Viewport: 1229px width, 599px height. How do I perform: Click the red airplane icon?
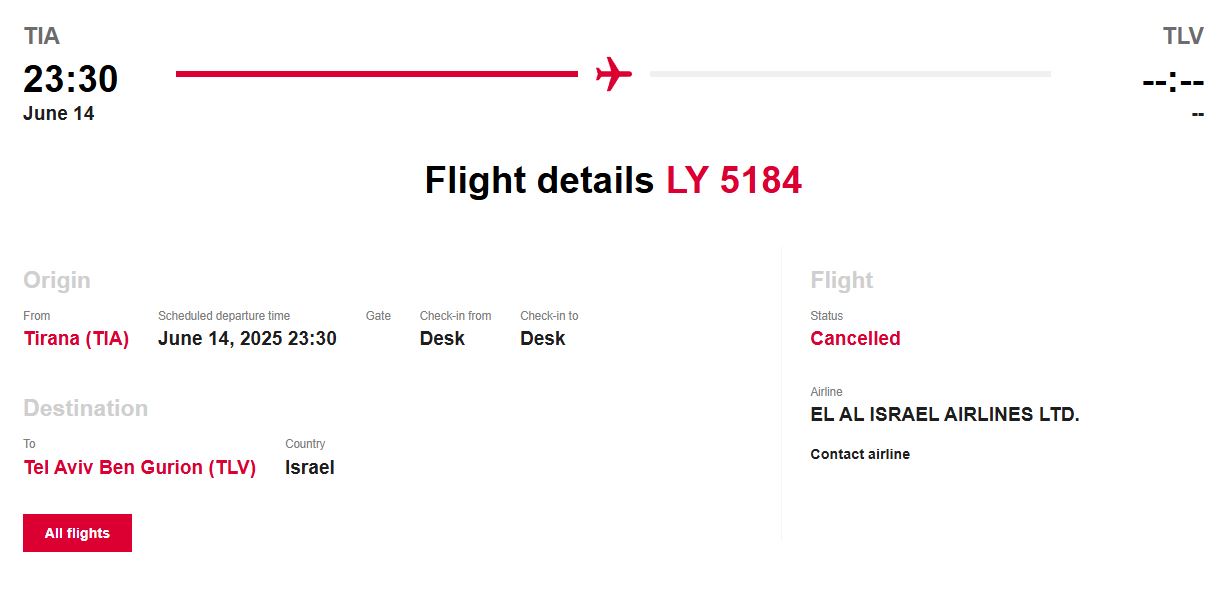click(x=614, y=74)
